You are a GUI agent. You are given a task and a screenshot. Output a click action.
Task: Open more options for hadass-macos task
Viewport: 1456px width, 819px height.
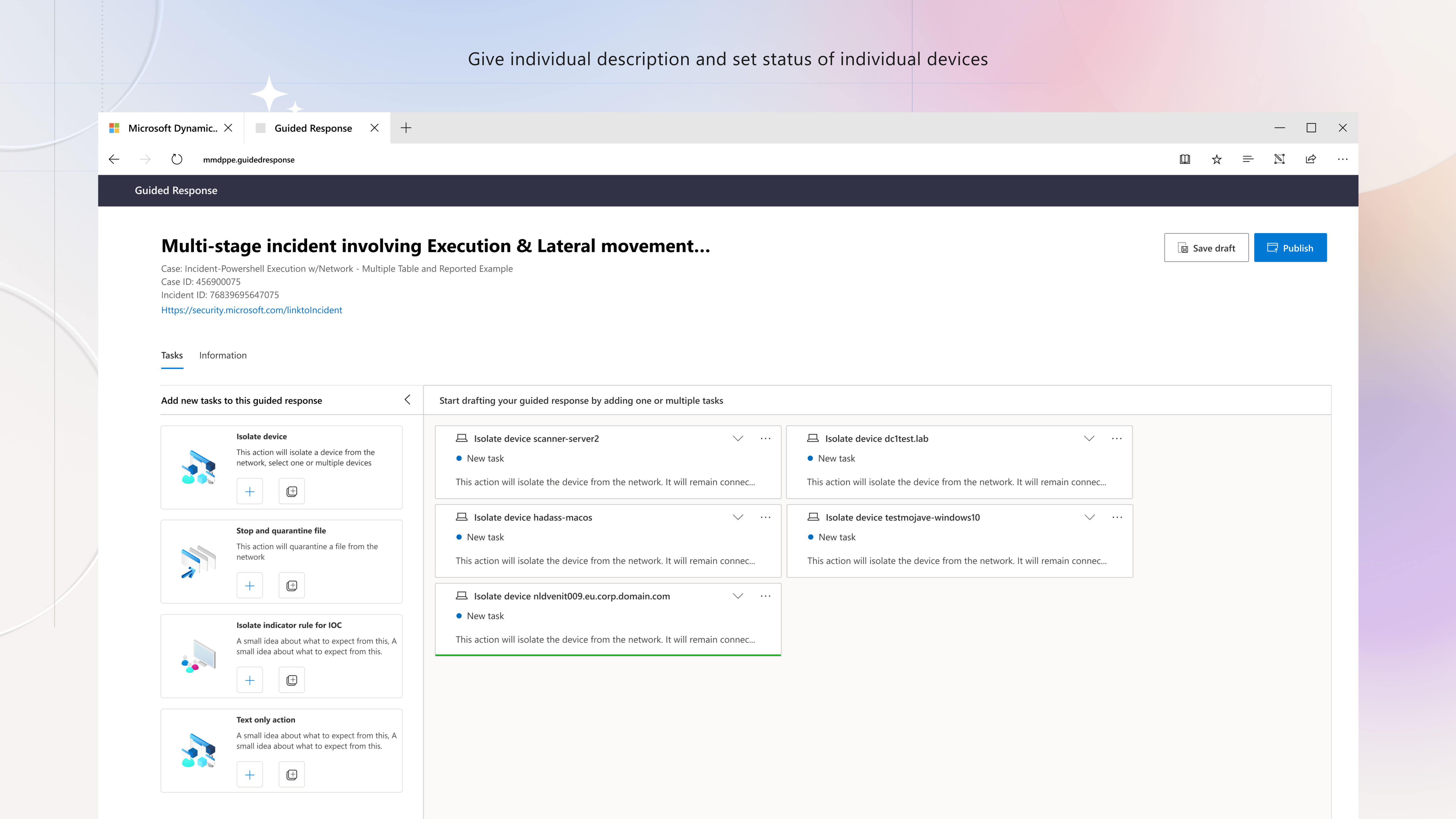[765, 517]
